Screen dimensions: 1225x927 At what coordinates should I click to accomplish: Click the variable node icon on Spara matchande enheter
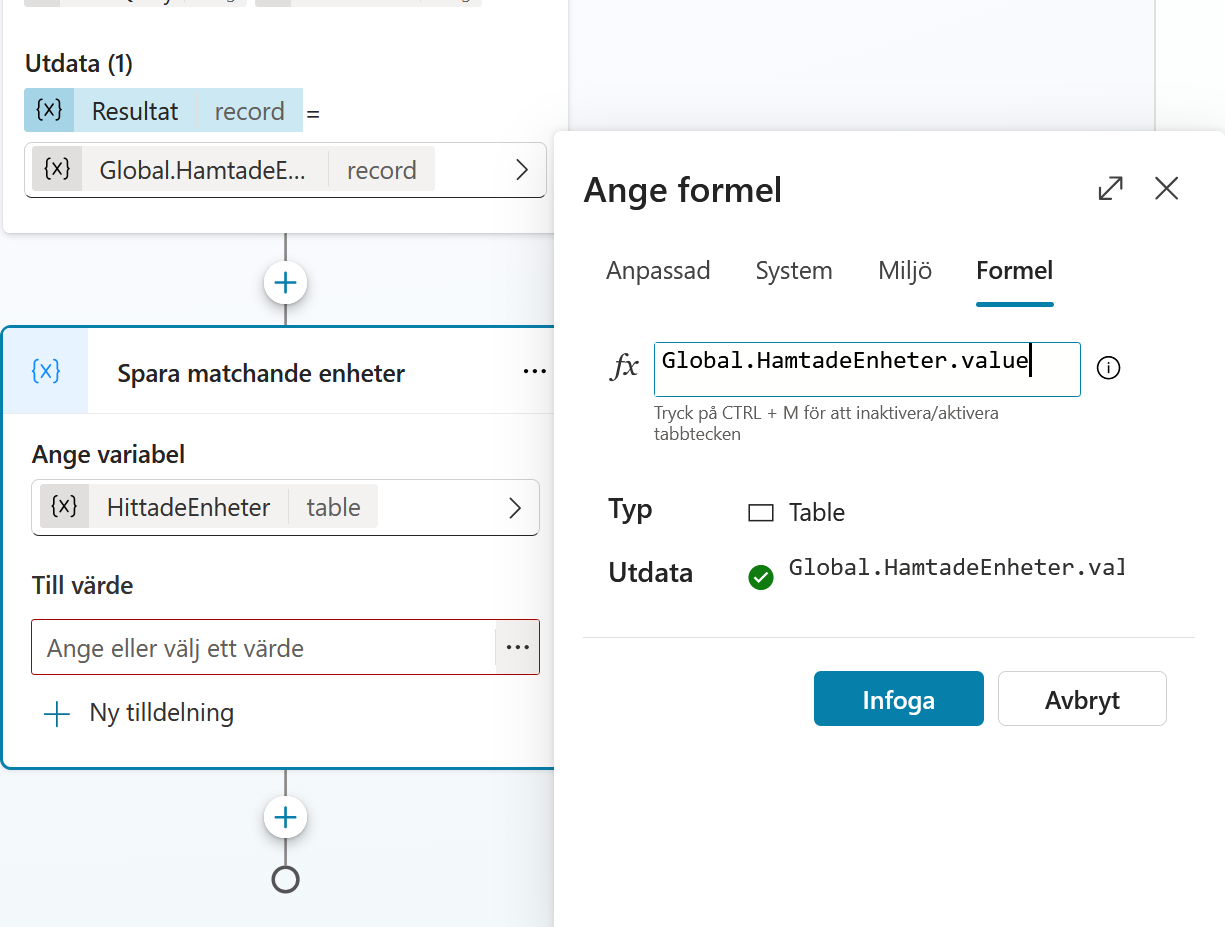46,371
